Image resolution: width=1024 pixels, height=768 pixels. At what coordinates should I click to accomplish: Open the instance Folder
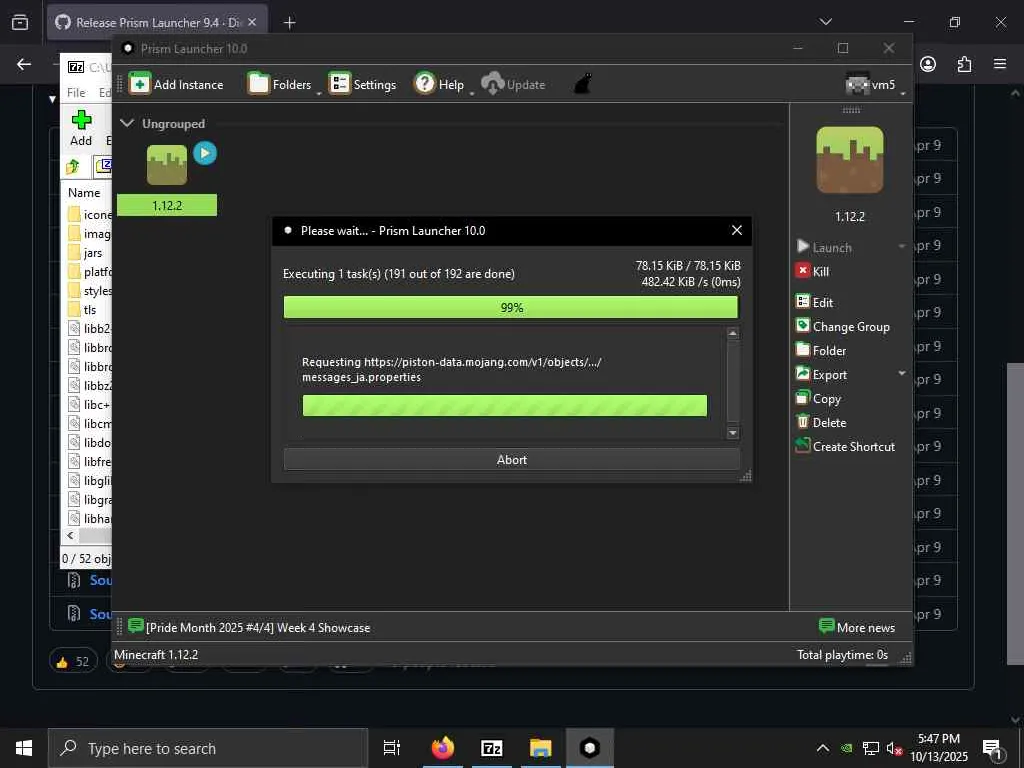tap(821, 350)
